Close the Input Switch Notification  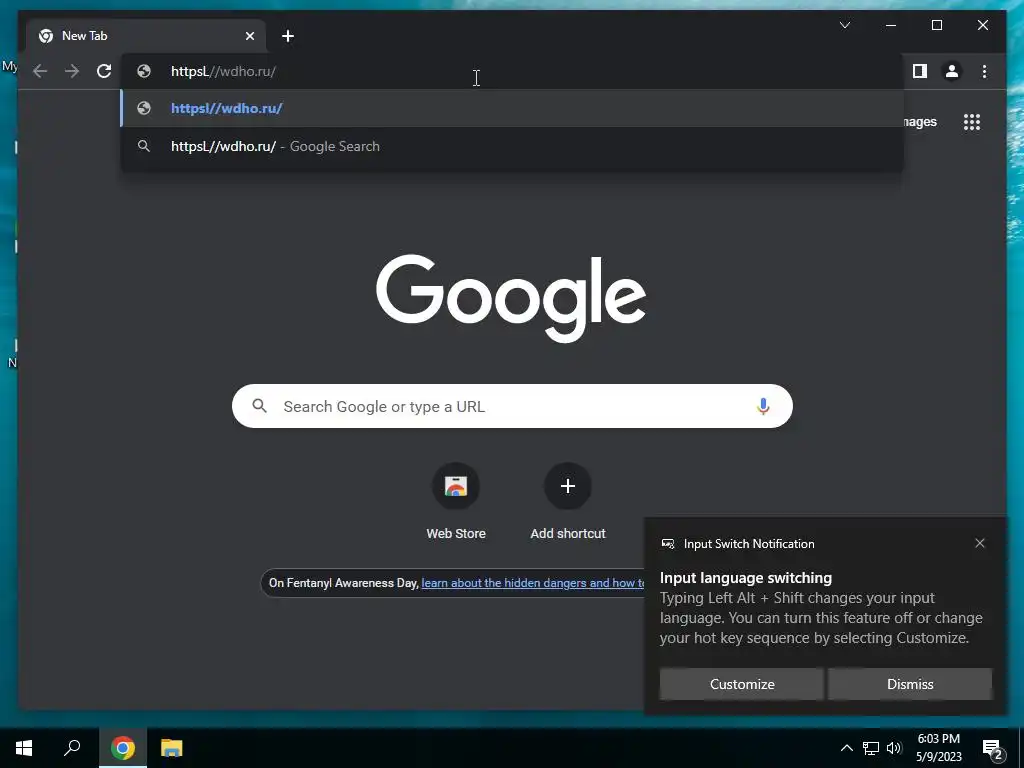(x=980, y=543)
